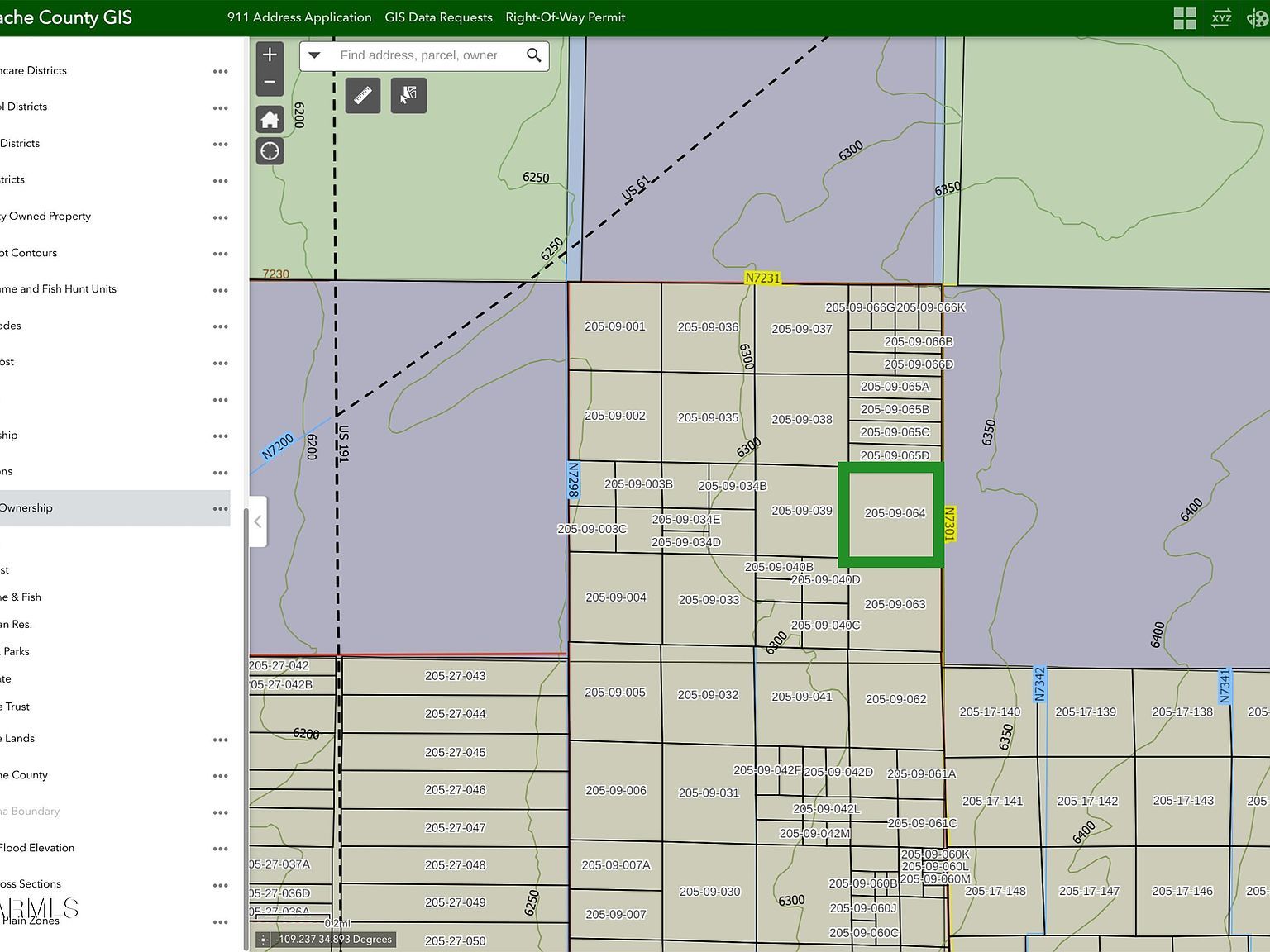Select the measure tool on the map
This screenshot has width=1270, height=952.
pos(362,95)
